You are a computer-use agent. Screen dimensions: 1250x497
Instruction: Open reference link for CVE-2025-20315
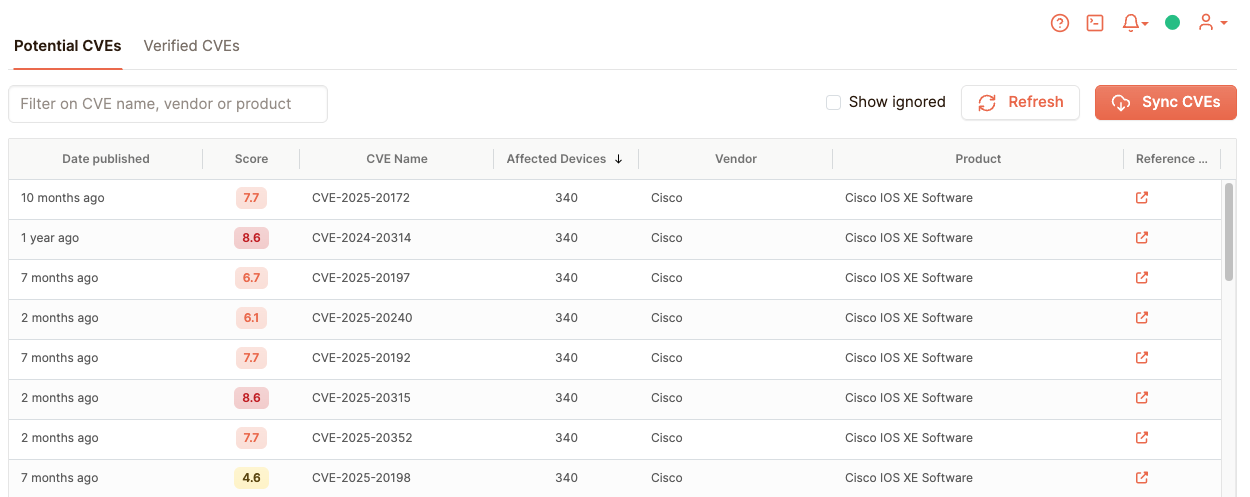click(x=1142, y=398)
